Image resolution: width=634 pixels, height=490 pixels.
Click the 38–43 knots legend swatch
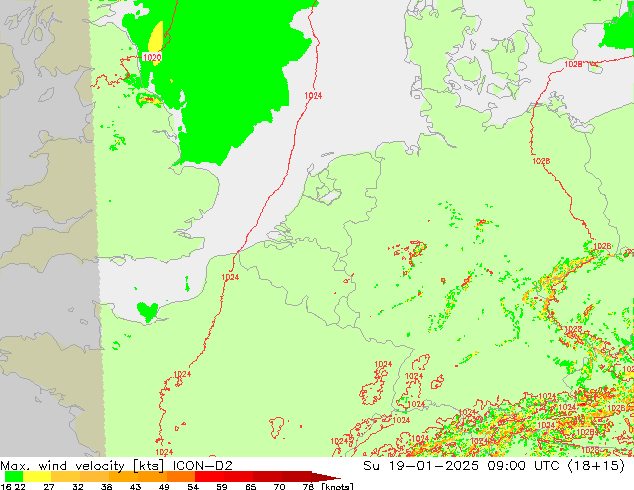pyautogui.click(x=123, y=477)
